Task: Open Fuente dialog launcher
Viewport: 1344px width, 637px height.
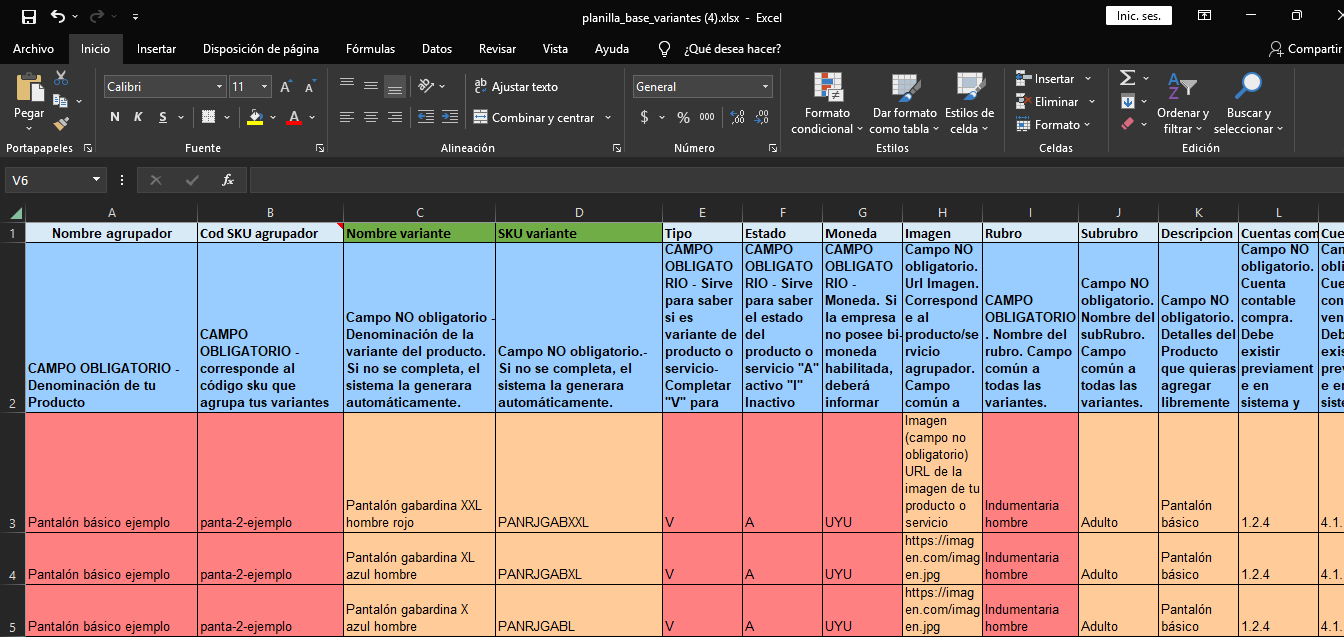Action: click(320, 148)
